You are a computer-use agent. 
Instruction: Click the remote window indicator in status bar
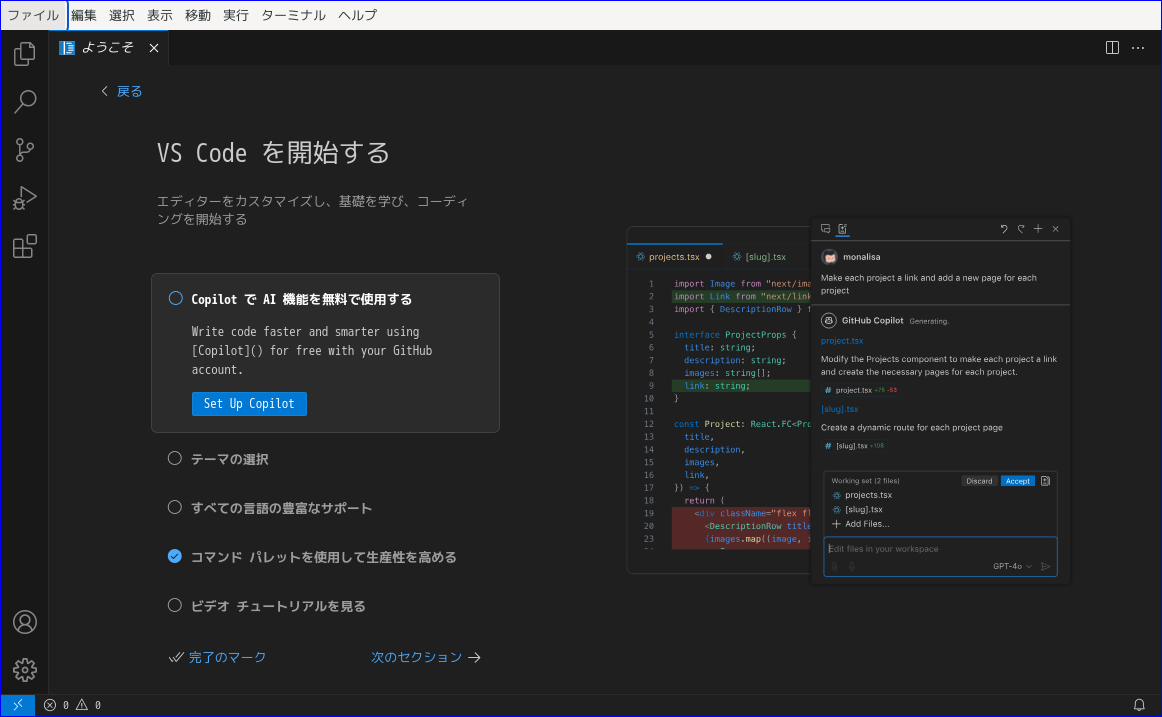tap(18, 705)
